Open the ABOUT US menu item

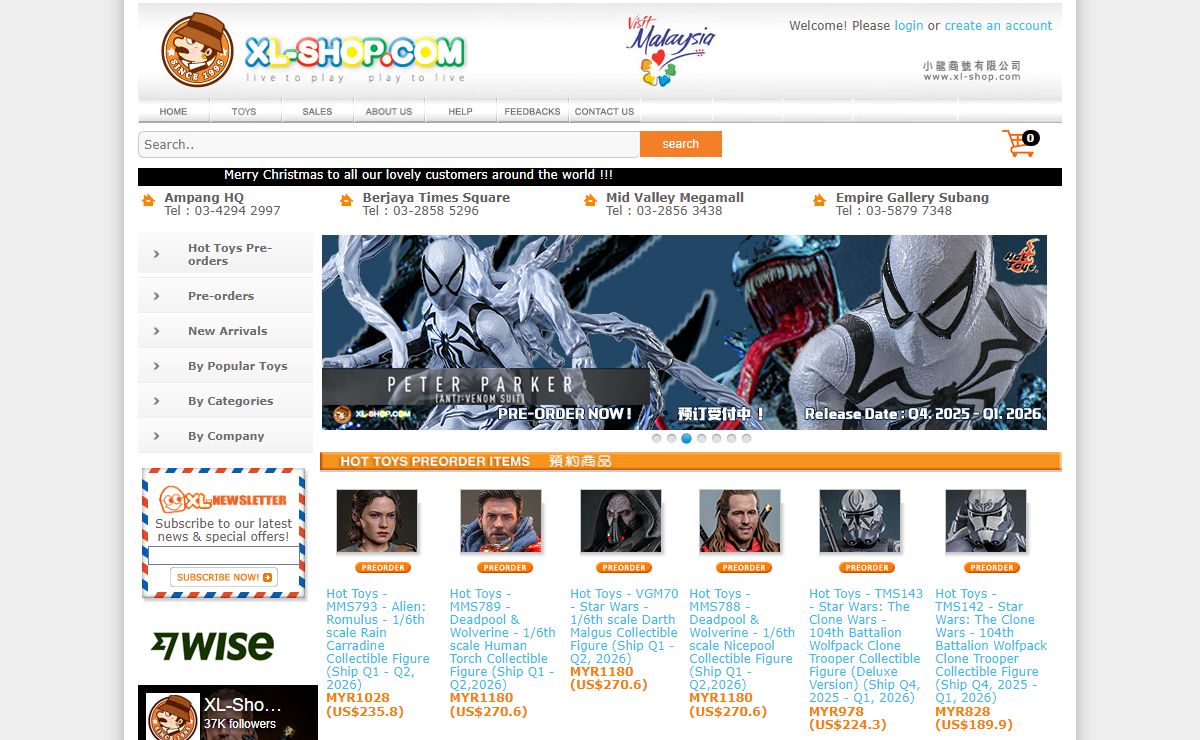pyautogui.click(x=389, y=111)
